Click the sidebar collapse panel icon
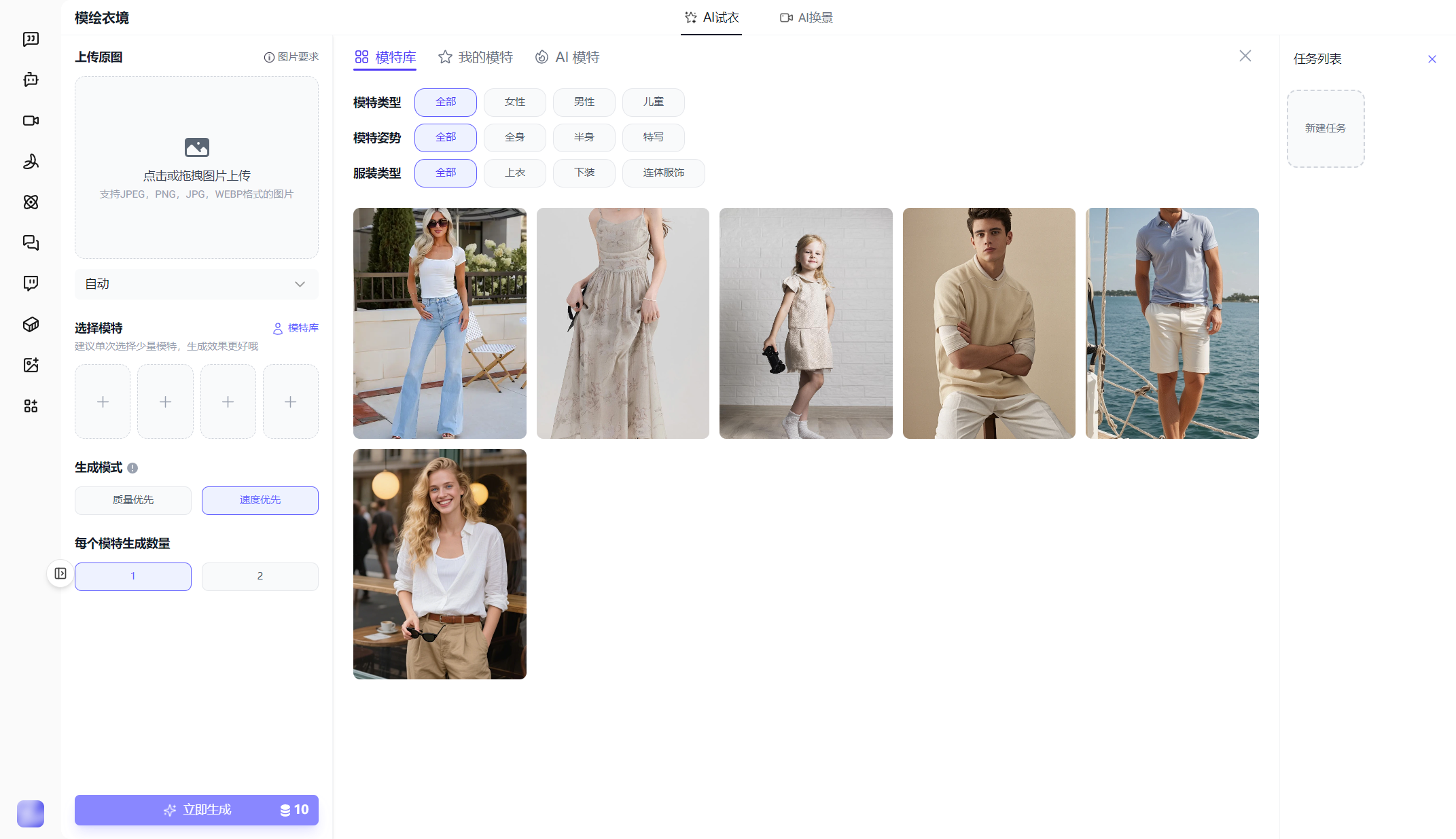Image resolution: width=1456 pixels, height=839 pixels. tap(60, 573)
